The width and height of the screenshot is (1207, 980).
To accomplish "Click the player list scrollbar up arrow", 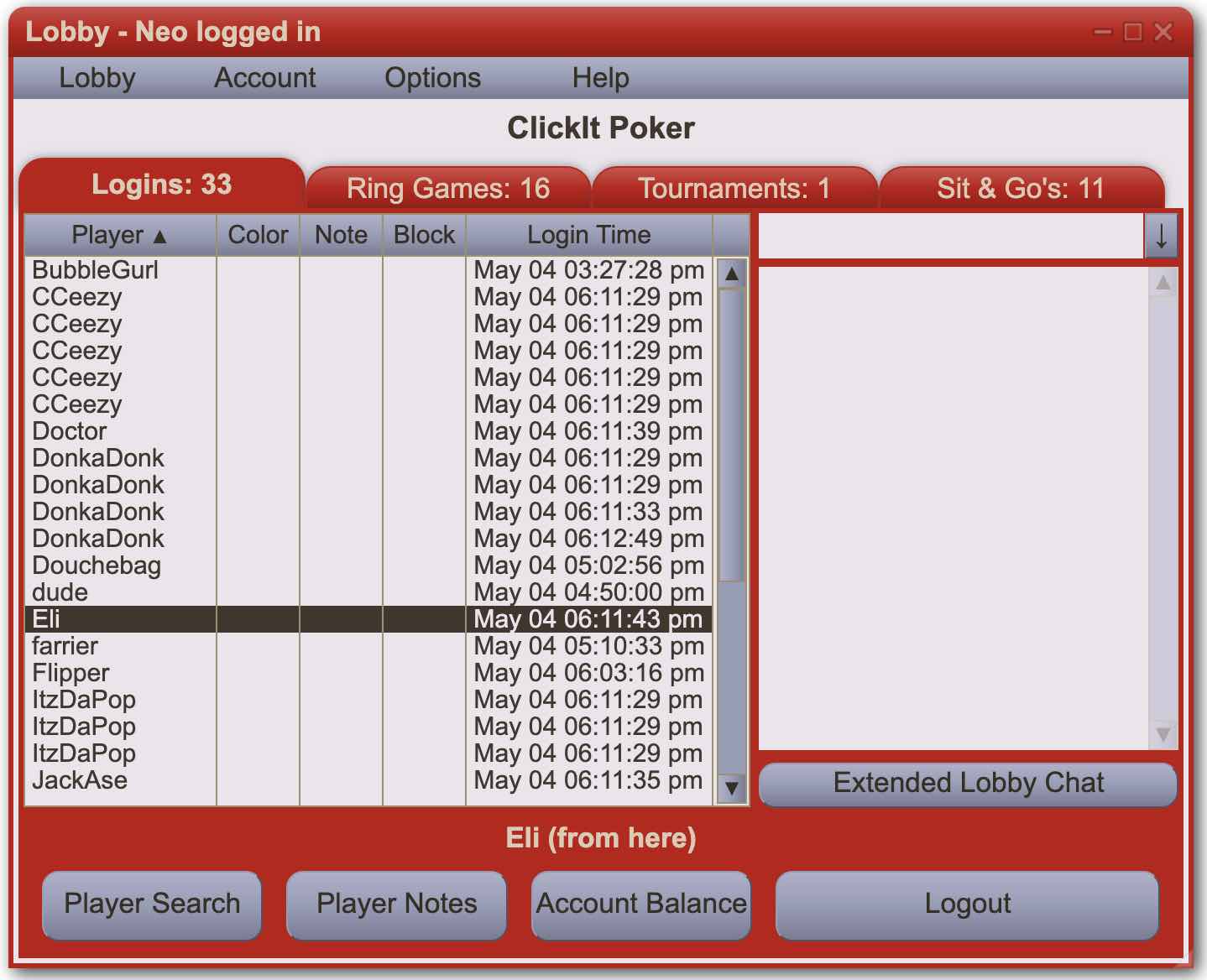I will click(x=729, y=273).
